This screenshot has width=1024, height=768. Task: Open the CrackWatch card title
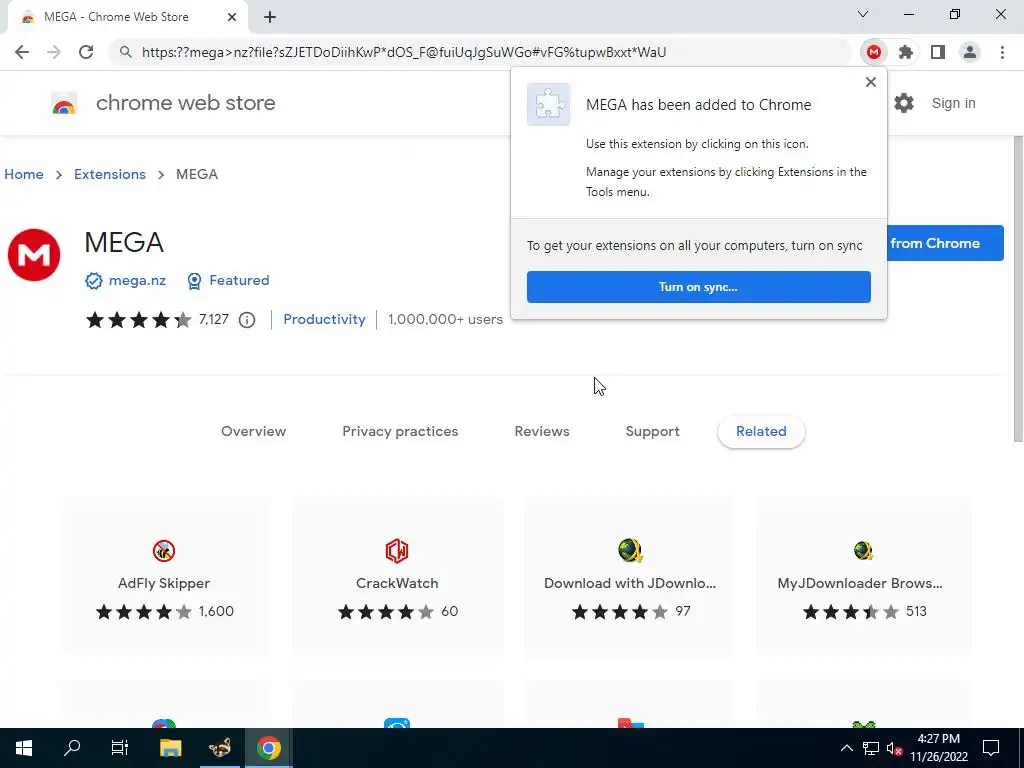pyautogui.click(x=397, y=584)
